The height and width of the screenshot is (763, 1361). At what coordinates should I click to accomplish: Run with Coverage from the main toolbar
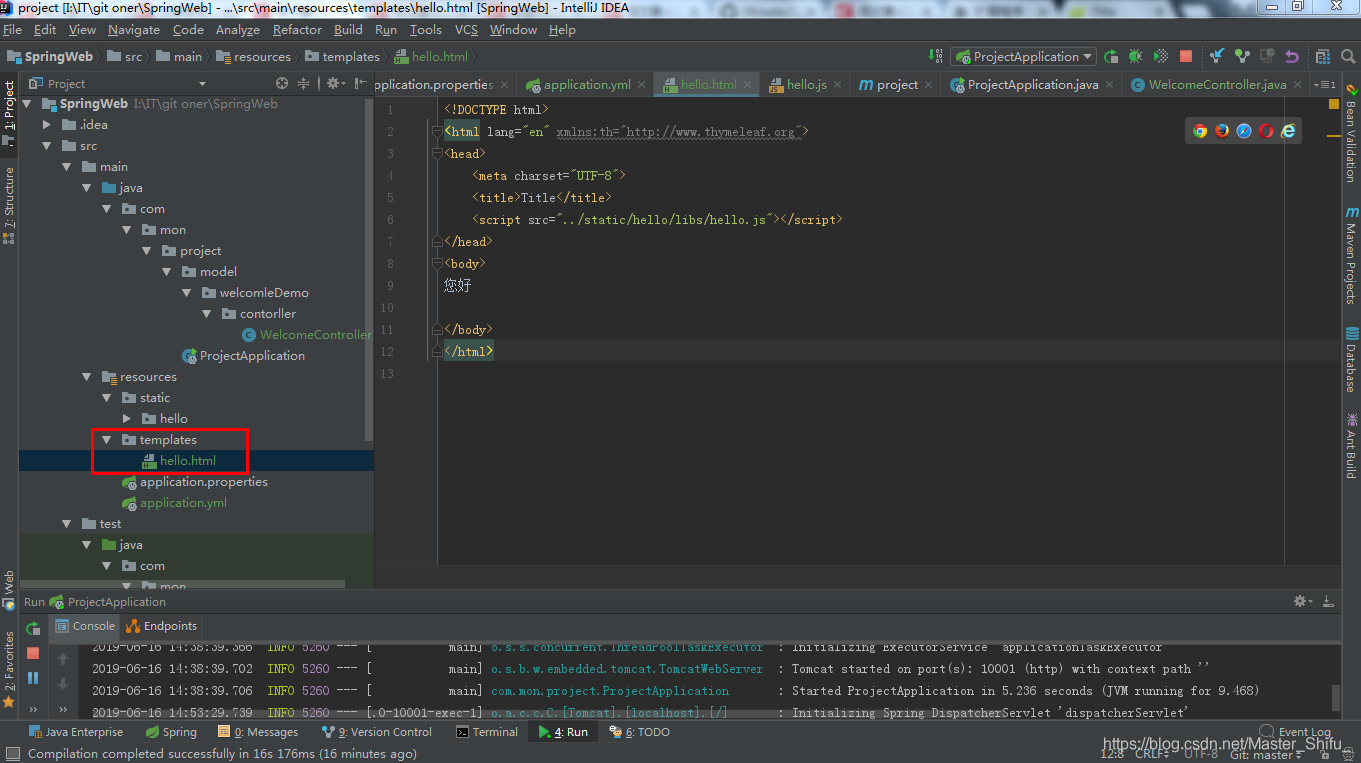pyautogui.click(x=1161, y=57)
